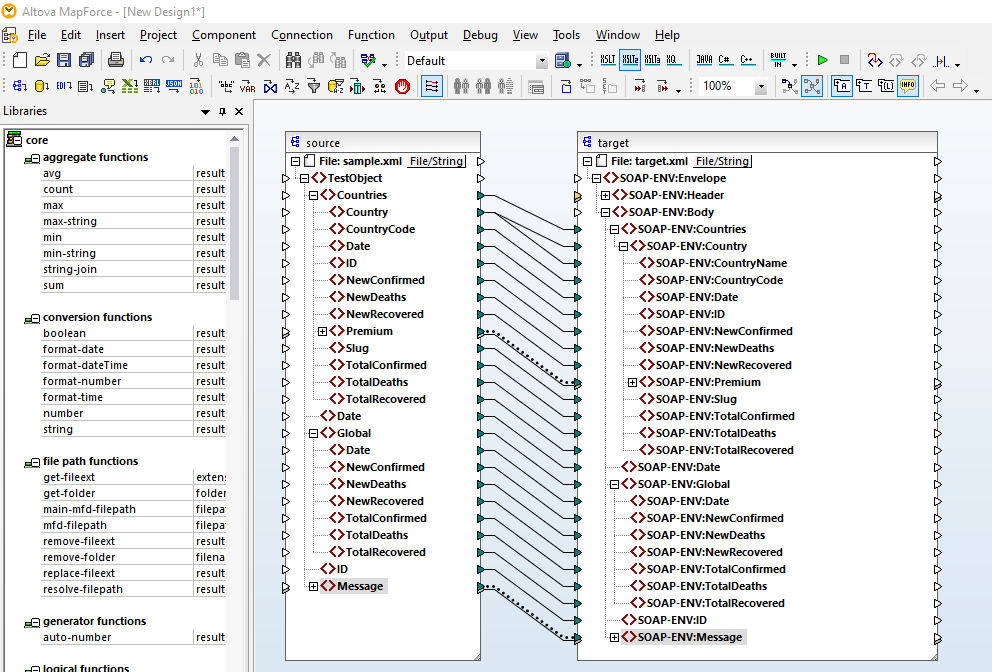992x672 pixels.
Task: Insert a JSON schema component
Action: coord(174,87)
